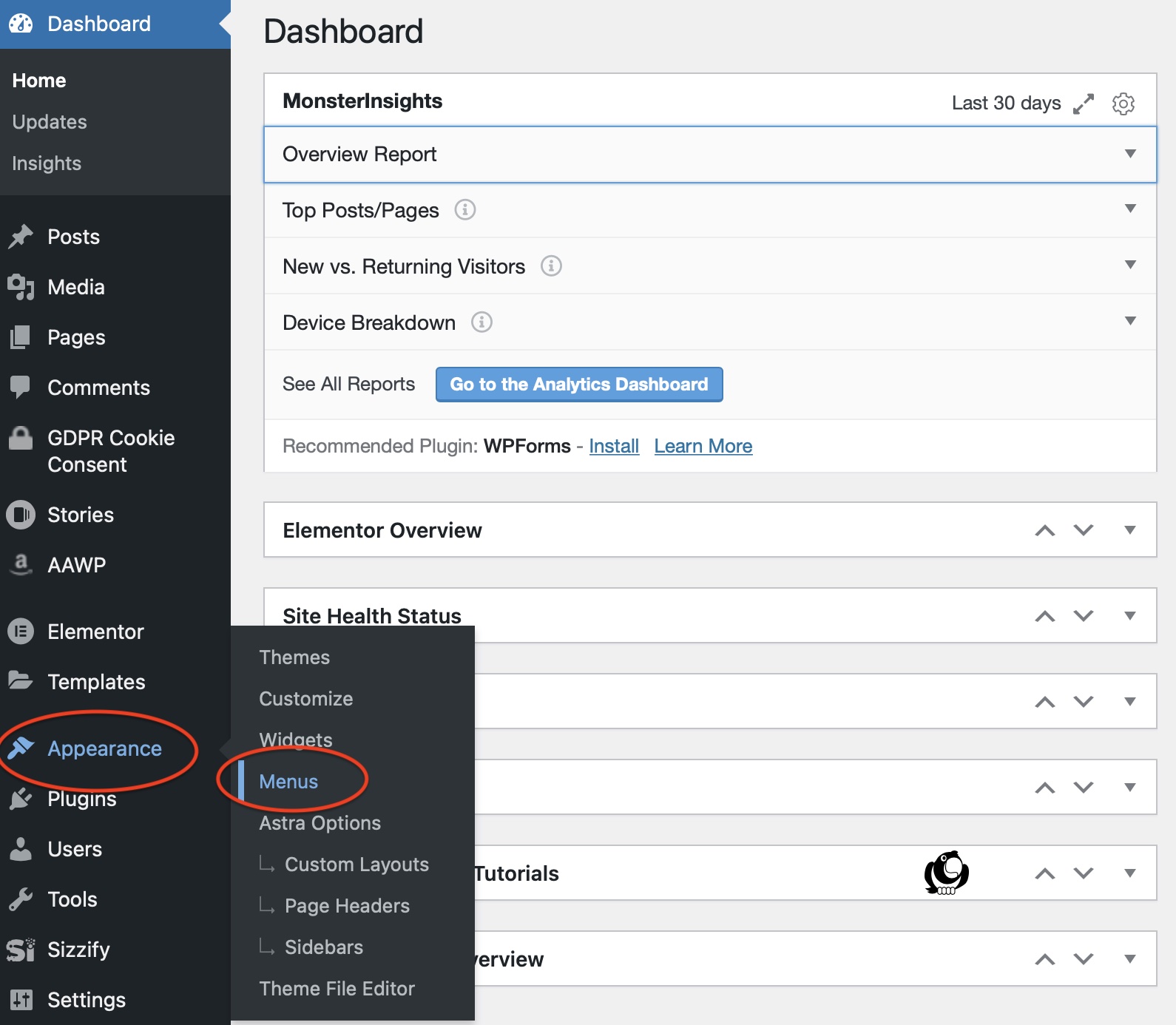Move bottom overview widget down

1084,959
